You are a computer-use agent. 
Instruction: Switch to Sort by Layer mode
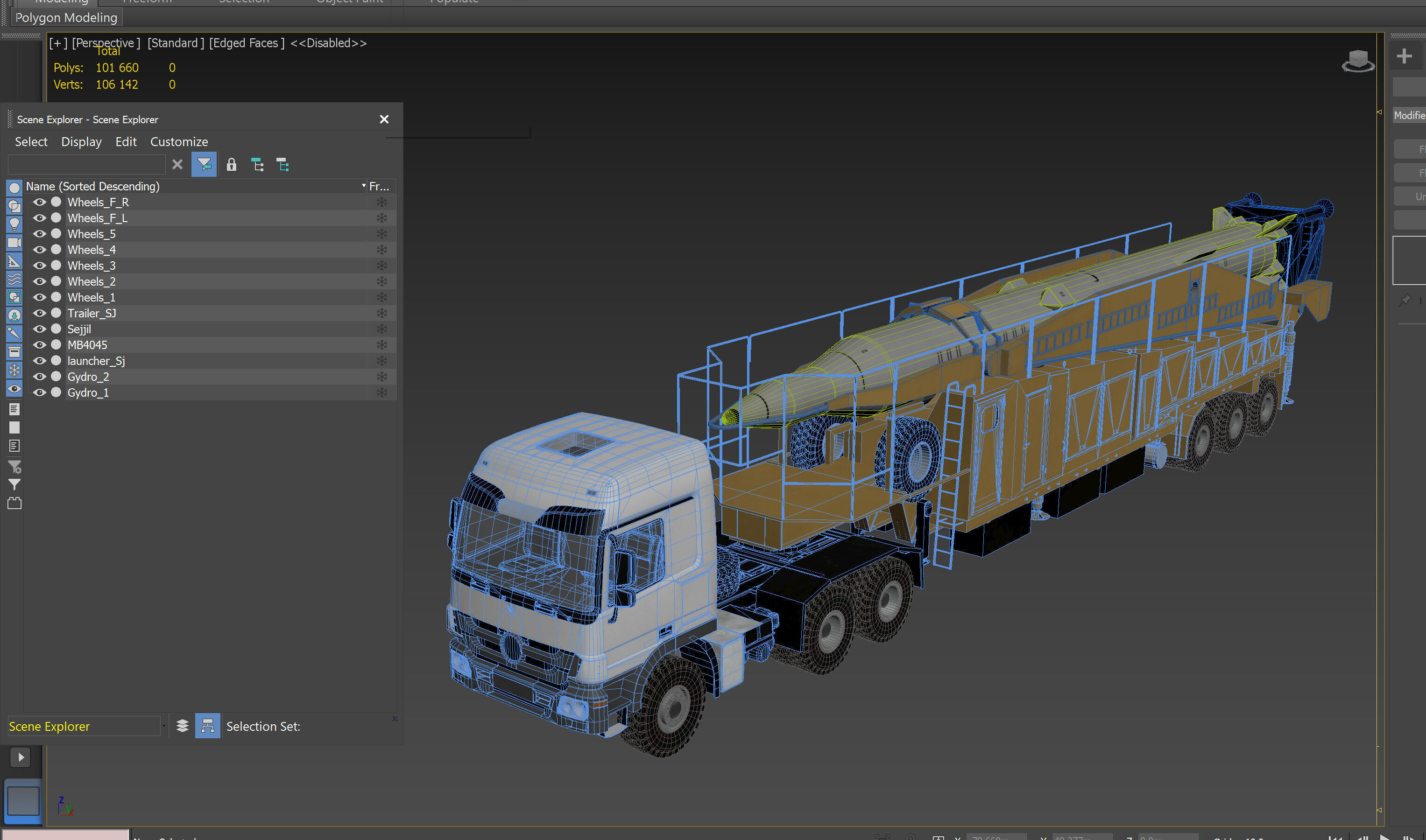(183, 726)
